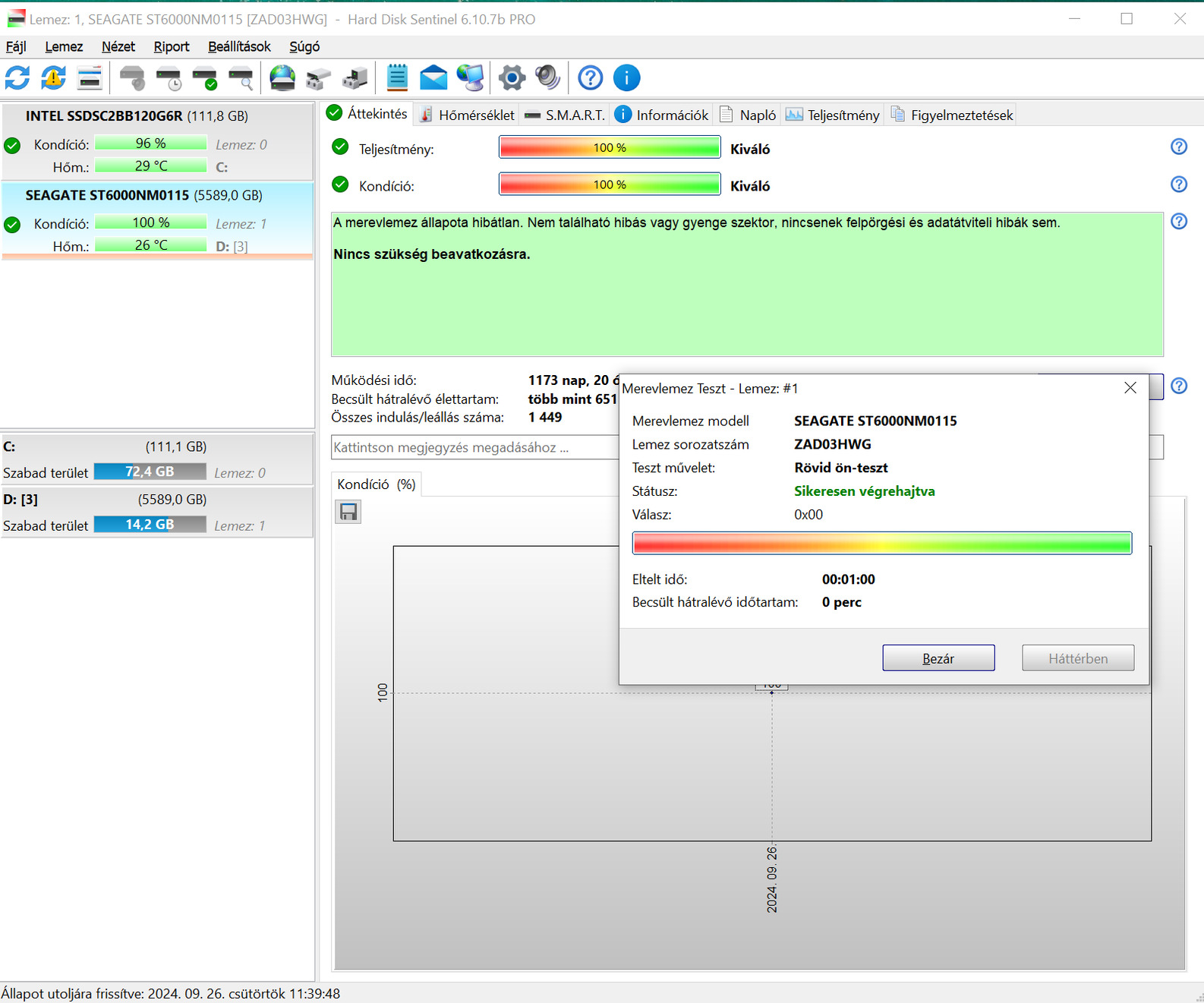Image resolution: width=1204 pixels, height=1003 pixels.
Task: Click the help icon beside Kondíció rating
Action: [x=1178, y=184]
